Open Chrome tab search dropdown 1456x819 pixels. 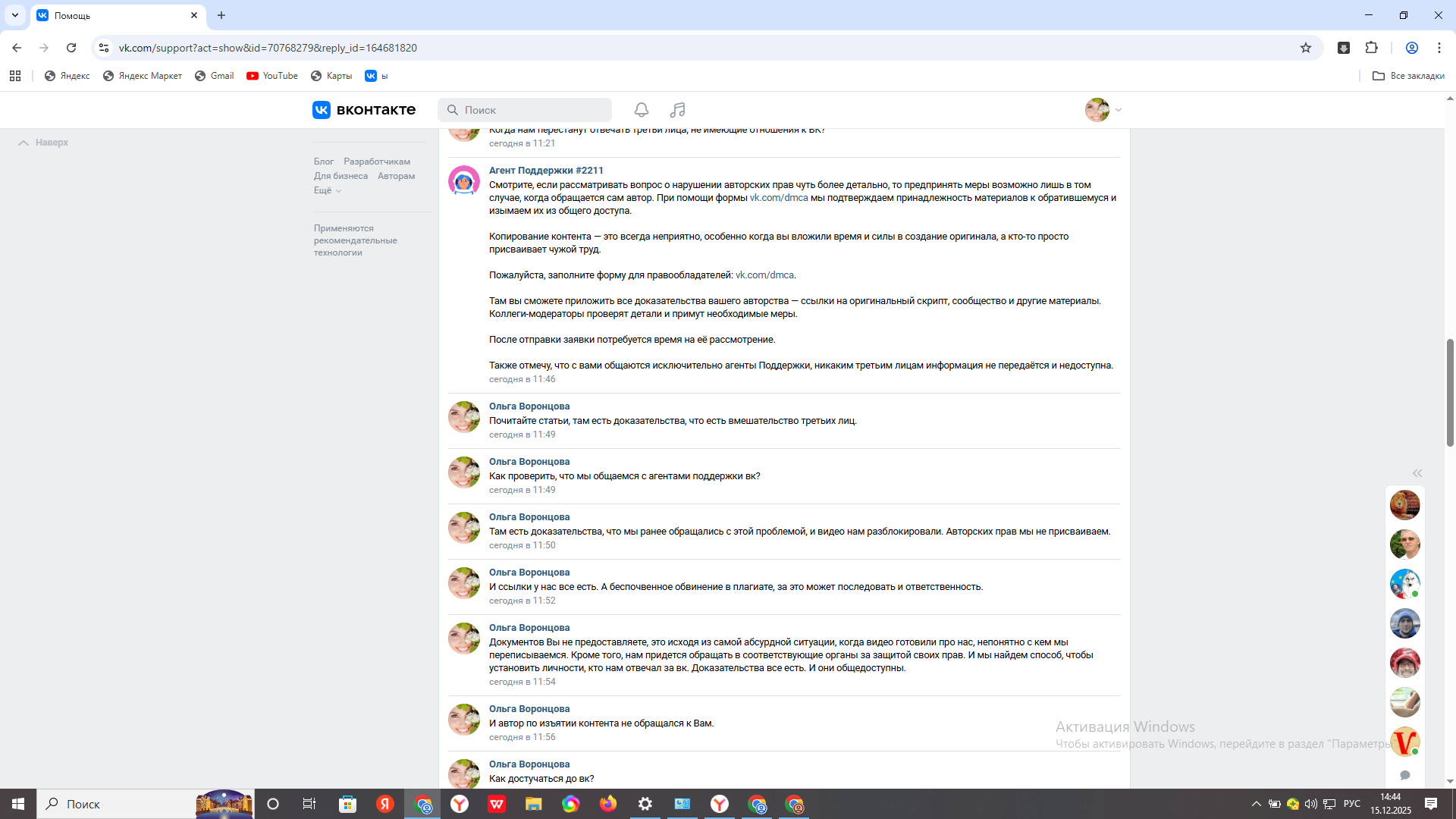pos(14,15)
